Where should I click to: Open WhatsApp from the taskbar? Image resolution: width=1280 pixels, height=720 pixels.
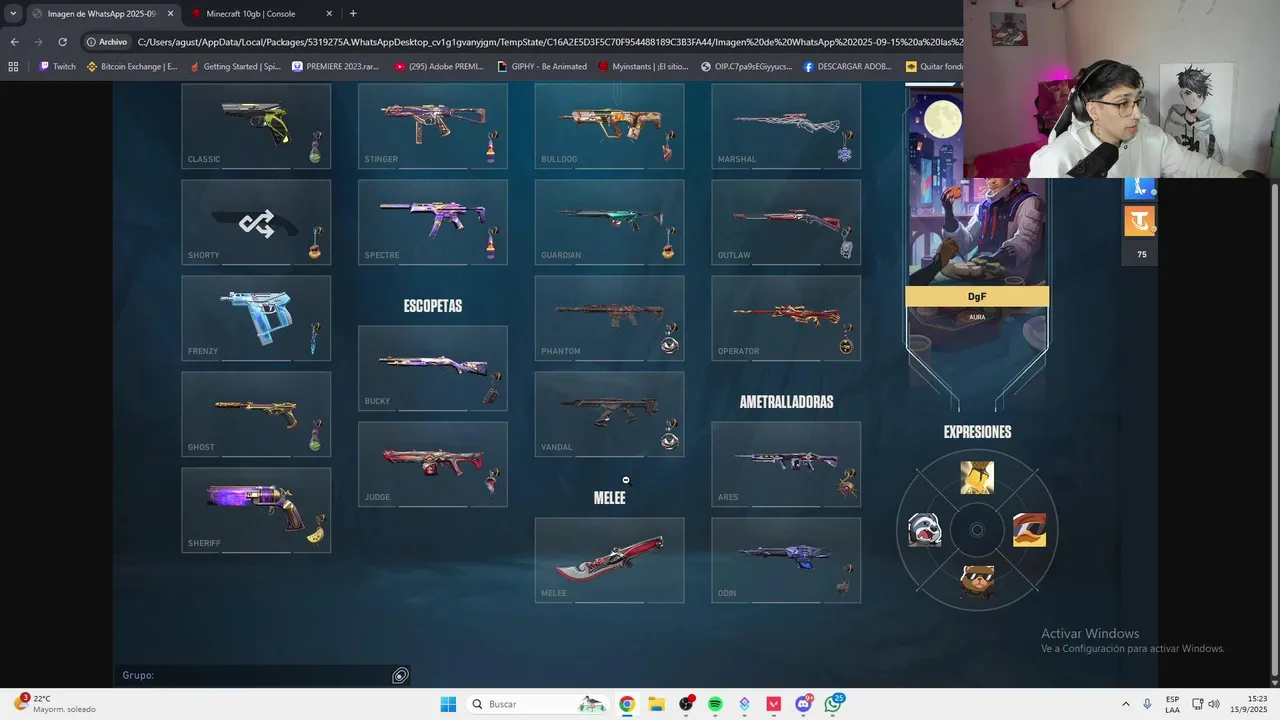(x=833, y=704)
